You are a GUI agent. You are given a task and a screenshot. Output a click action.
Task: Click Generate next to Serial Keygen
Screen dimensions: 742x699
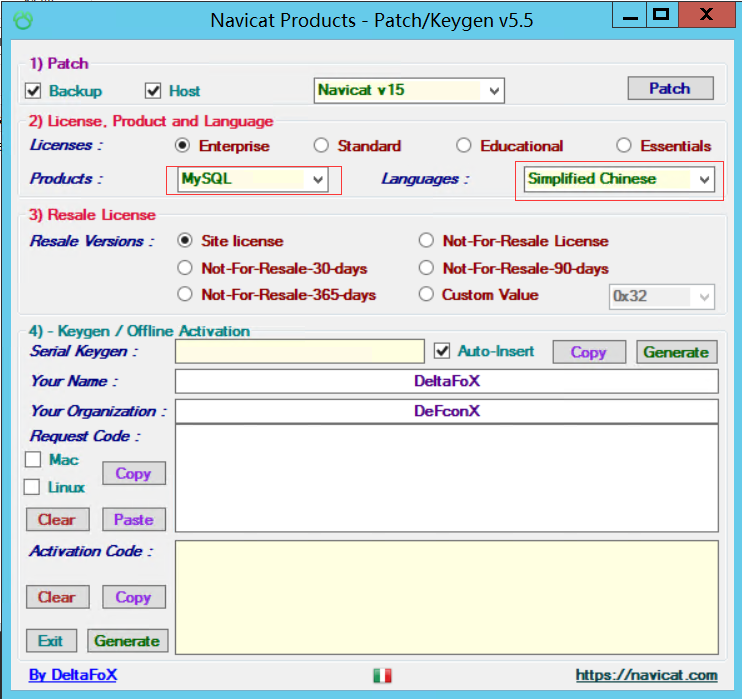coord(677,352)
